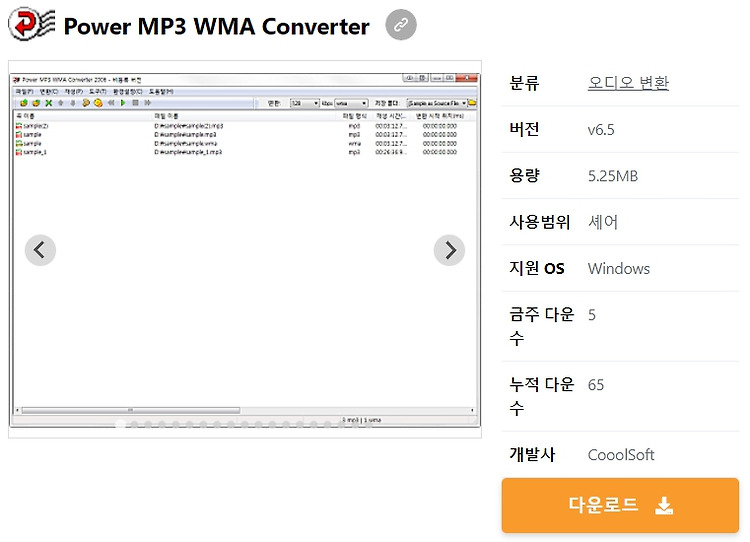Select the first white carousel indicator dot
Viewport: 750px width, 542px height.
pos(121,424)
